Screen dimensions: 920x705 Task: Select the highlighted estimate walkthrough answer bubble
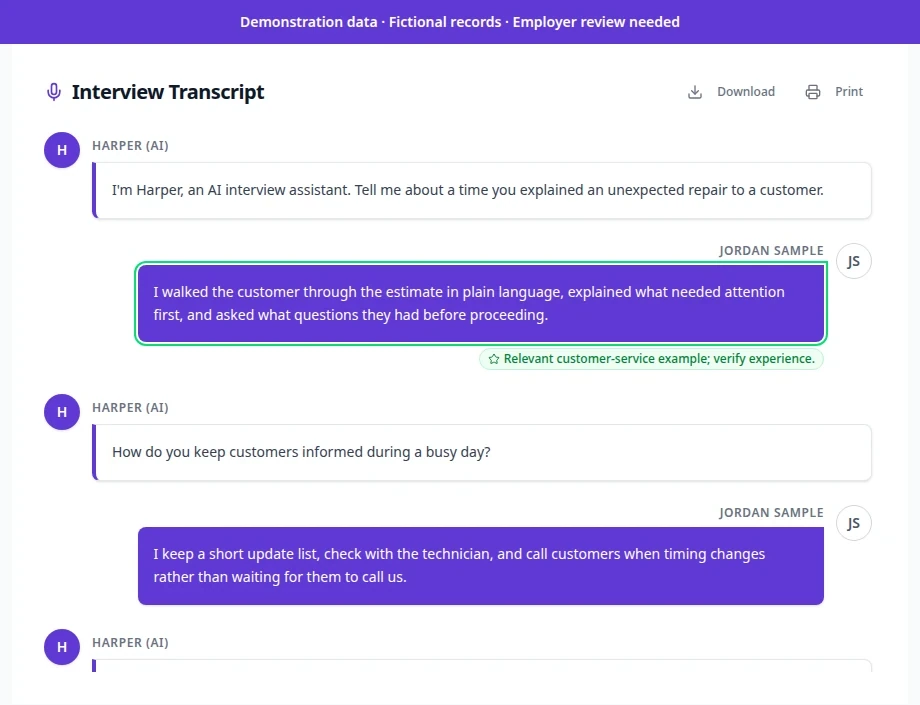481,303
